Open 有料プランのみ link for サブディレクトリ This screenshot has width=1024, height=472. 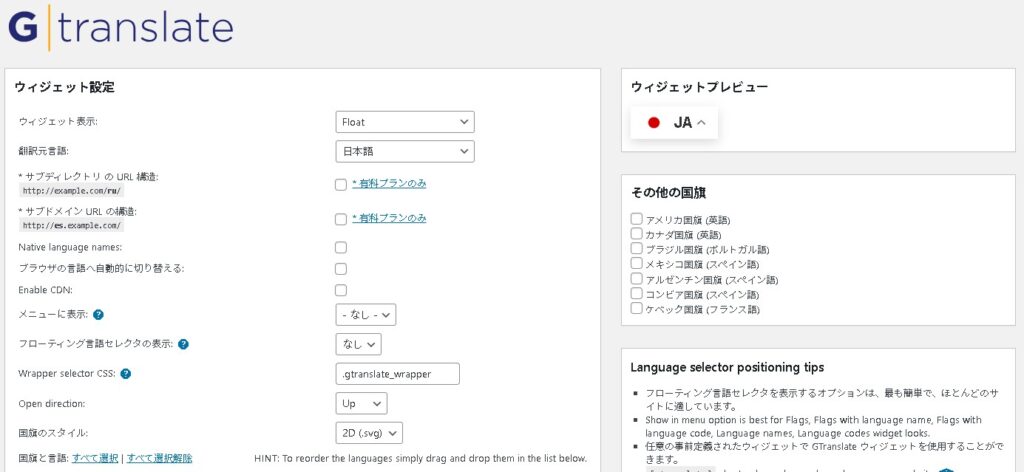(389, 184)
